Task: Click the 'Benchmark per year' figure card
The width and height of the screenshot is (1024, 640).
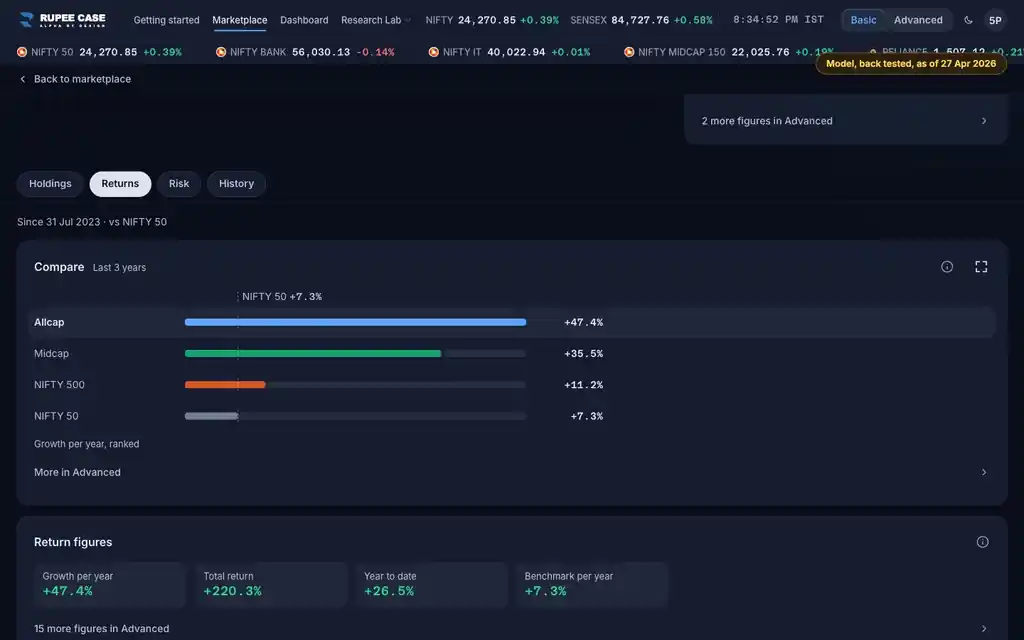Action: point(592,584)
